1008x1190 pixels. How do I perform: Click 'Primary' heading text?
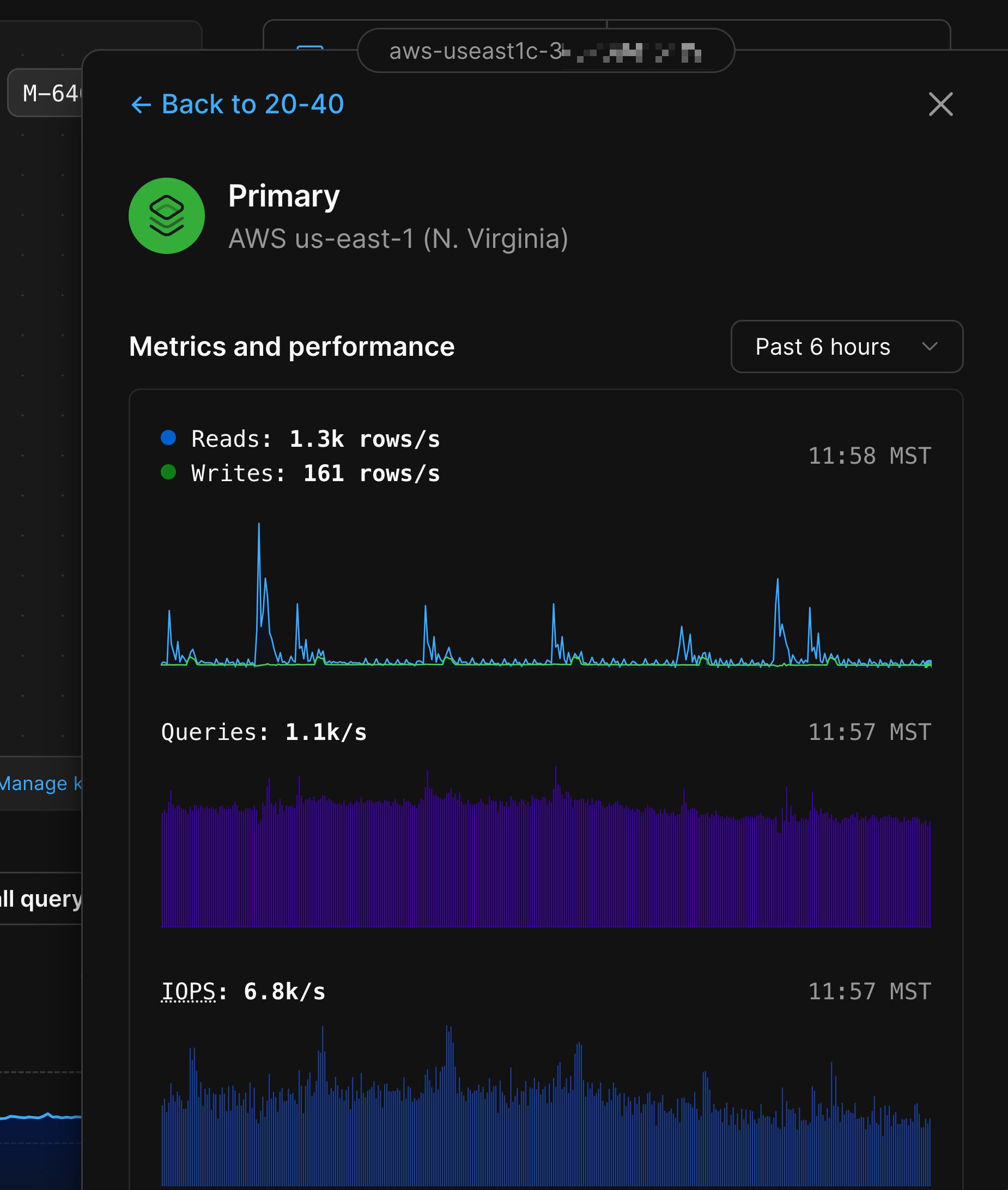coord(284,197)
